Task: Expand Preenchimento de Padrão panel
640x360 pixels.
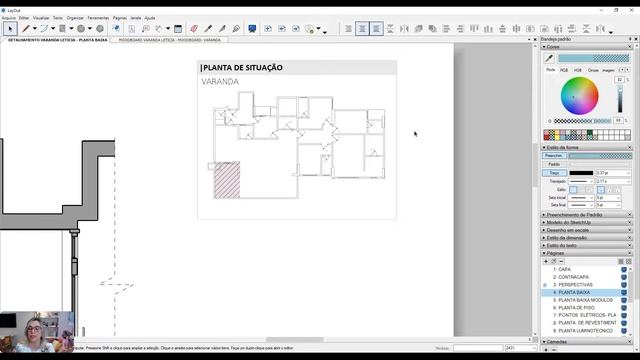Action: [x=587, y=215]
